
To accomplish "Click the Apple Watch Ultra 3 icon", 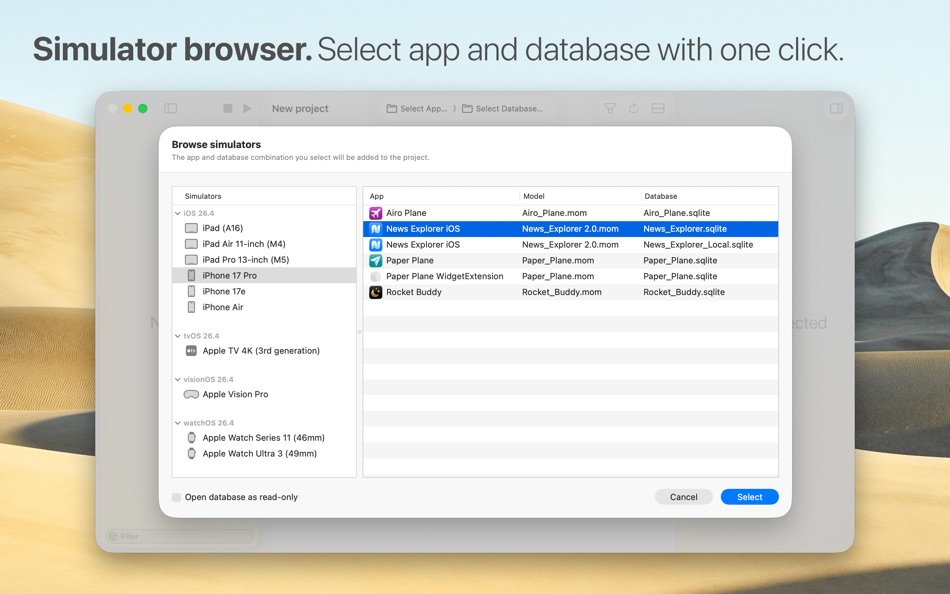I will point(191,453).
